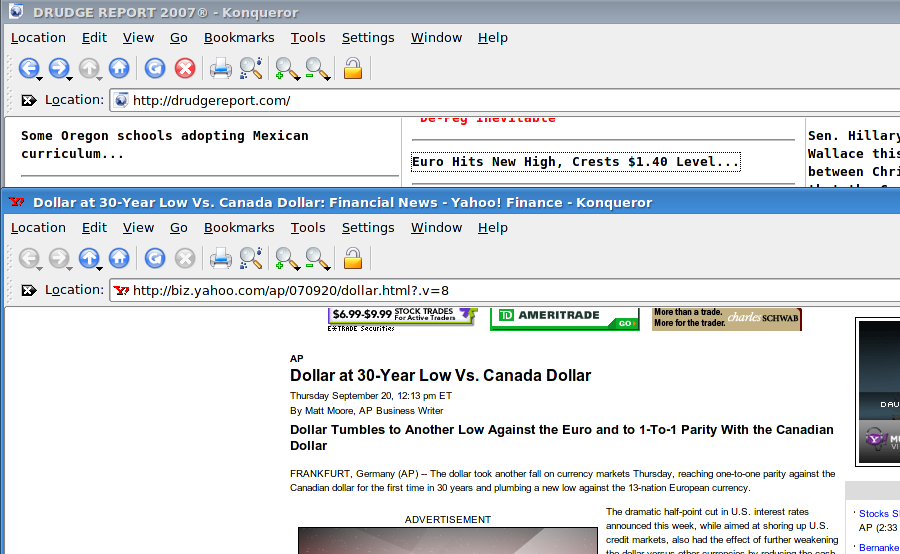
Task: Click the Home icon in the Drudge Report toolbar
Action: 119,68
